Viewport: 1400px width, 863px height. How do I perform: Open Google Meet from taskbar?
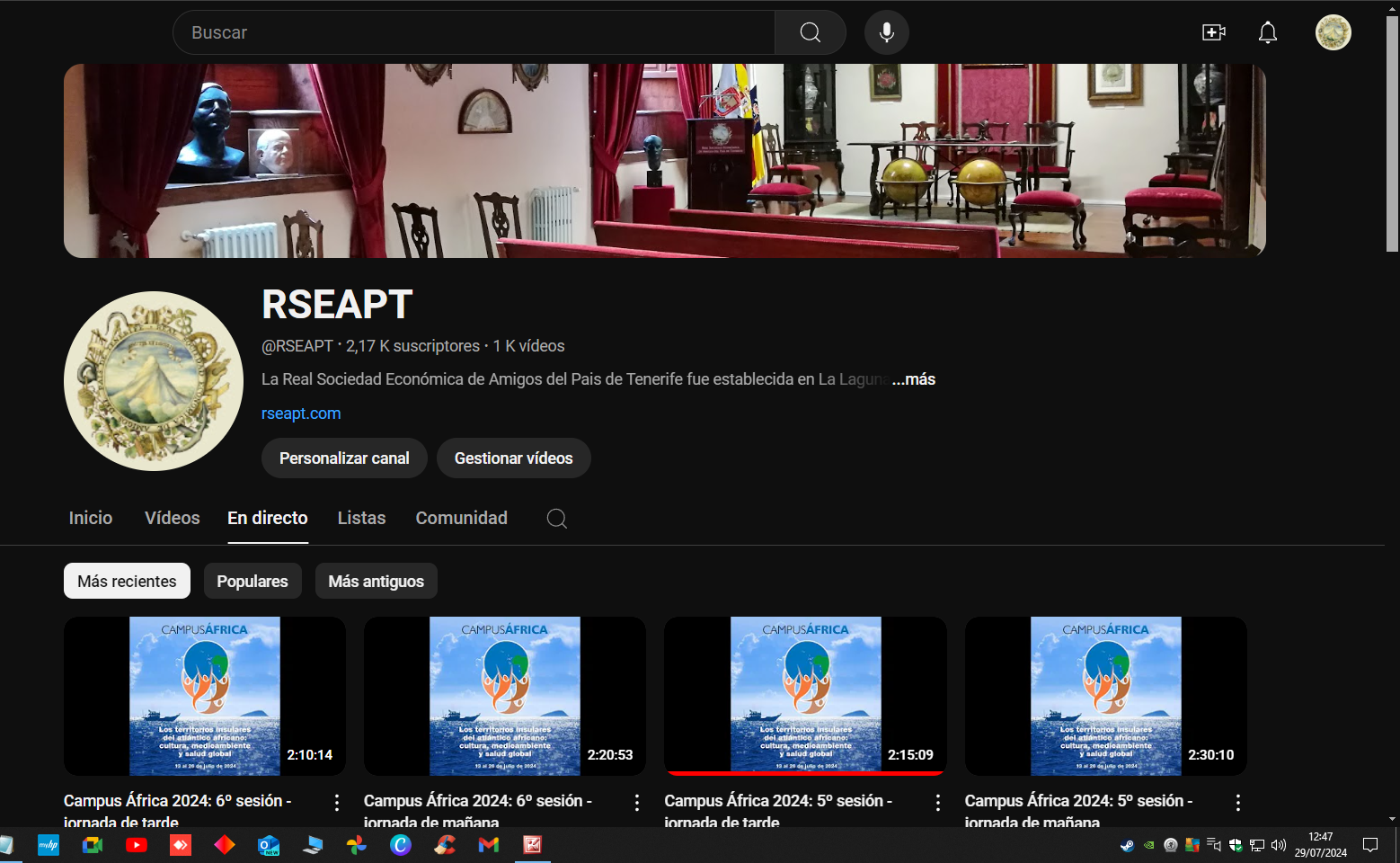(x=93, y=845)
